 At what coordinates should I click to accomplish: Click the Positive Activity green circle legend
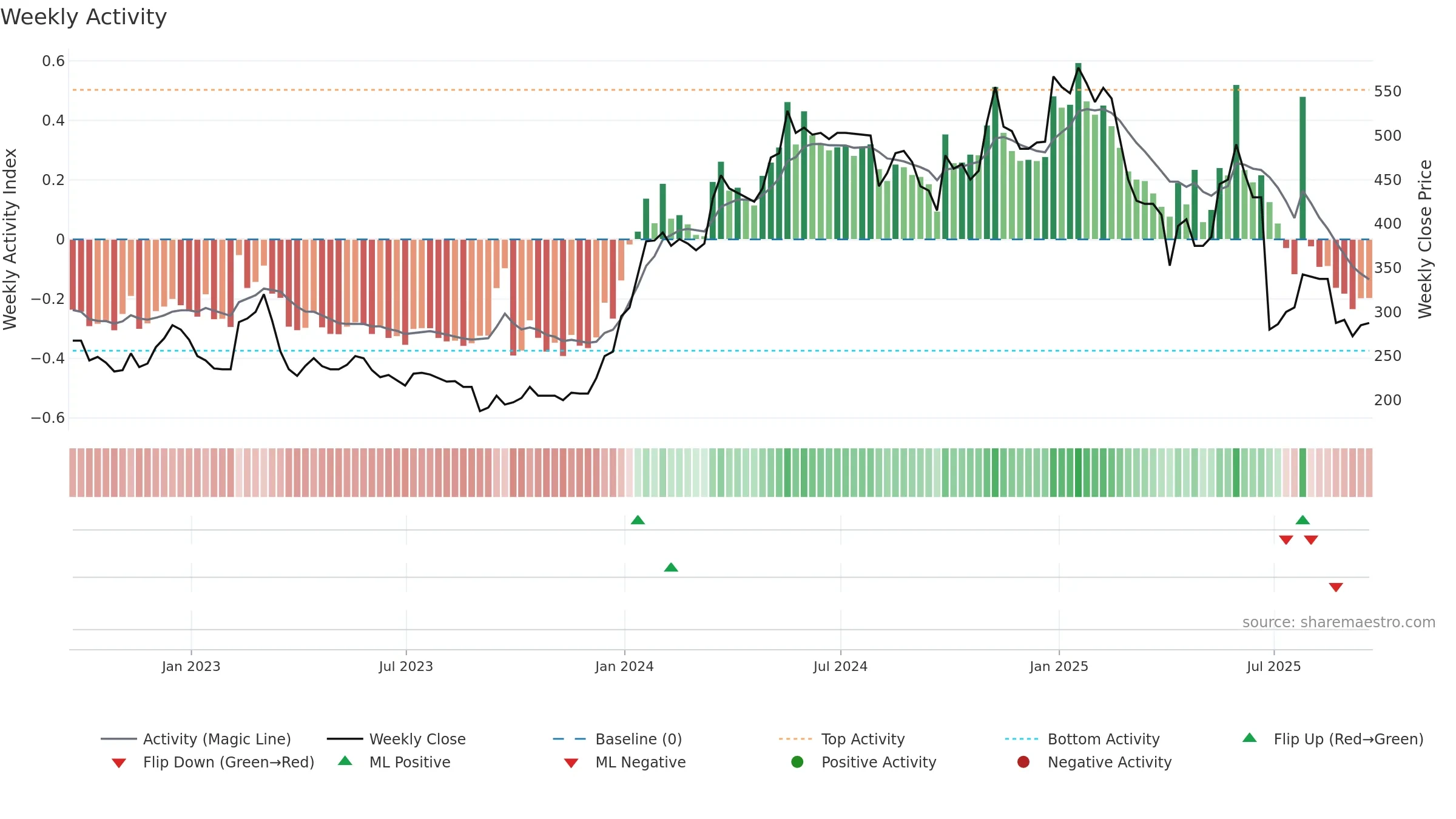coord(798,762)
